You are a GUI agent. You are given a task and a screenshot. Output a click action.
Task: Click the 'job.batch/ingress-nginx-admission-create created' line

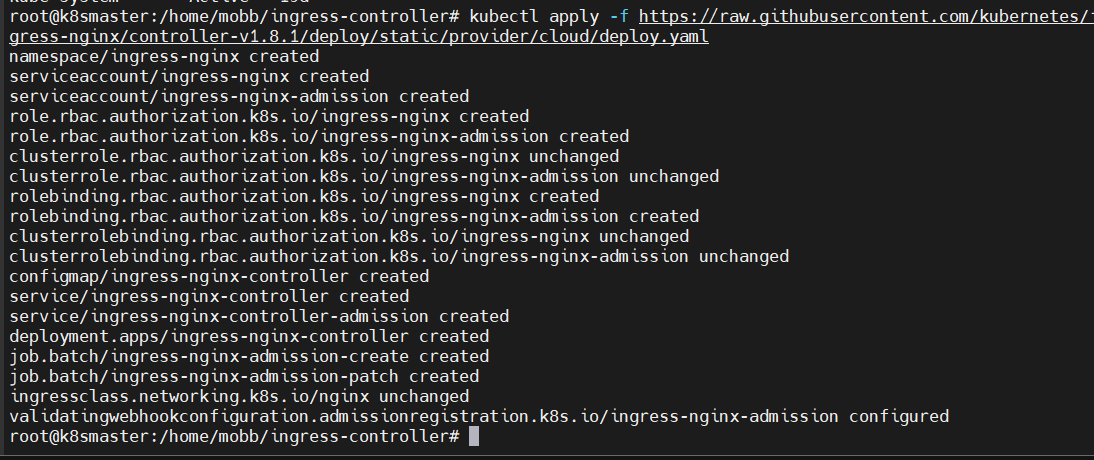[249, 356]
